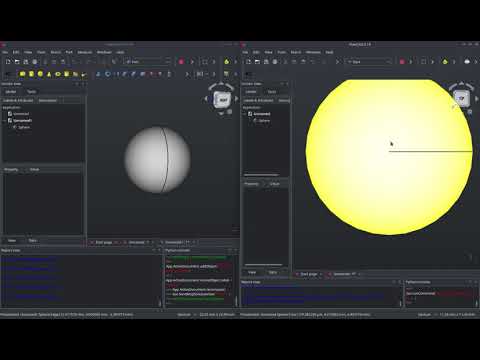
Task: Click navigation cube in right window viewport
Action: click(x=462, y=98)
